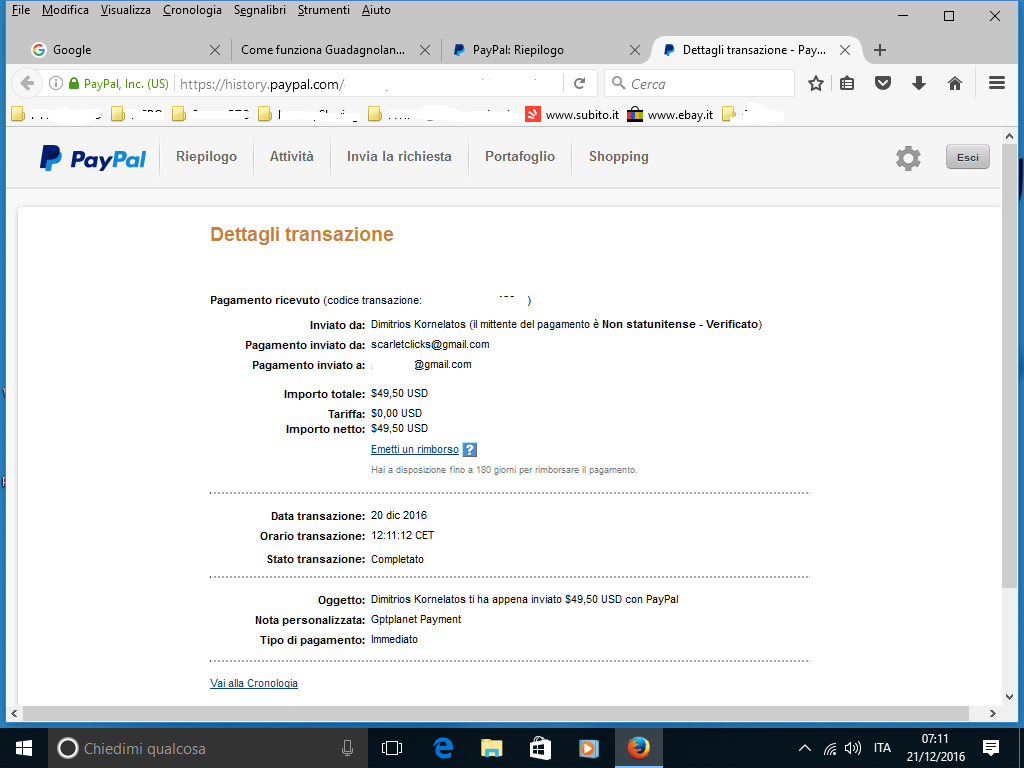Open volume control in system tray
The width and height of the screenshot is (1024, 768).
[852, 748]
